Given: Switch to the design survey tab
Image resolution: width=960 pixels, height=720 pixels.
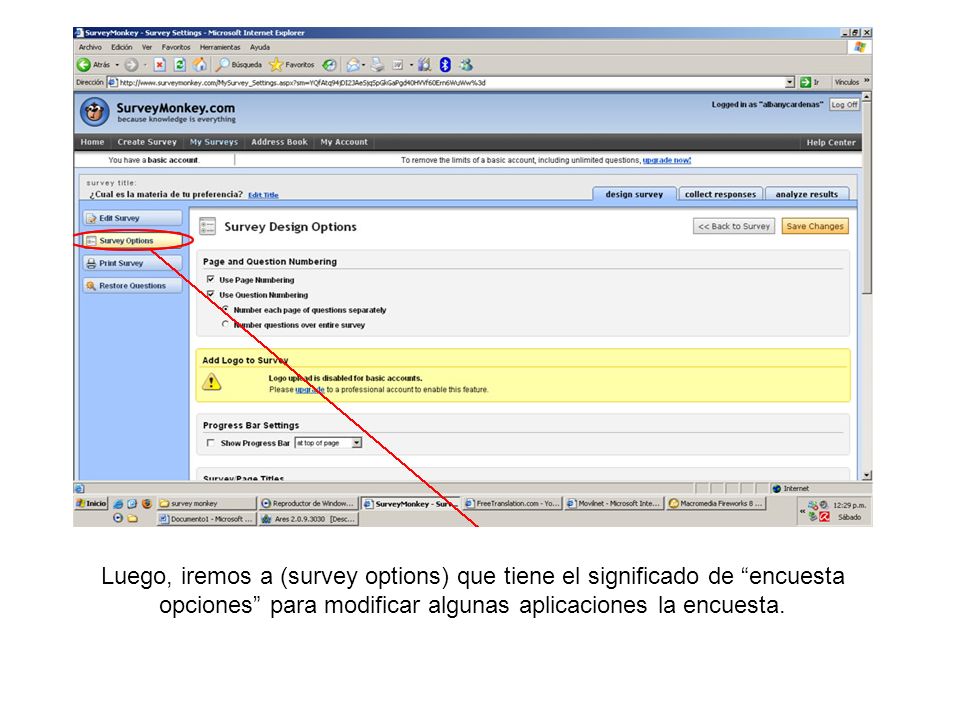Looking at the screenshot, I should [x=634, y=194].
